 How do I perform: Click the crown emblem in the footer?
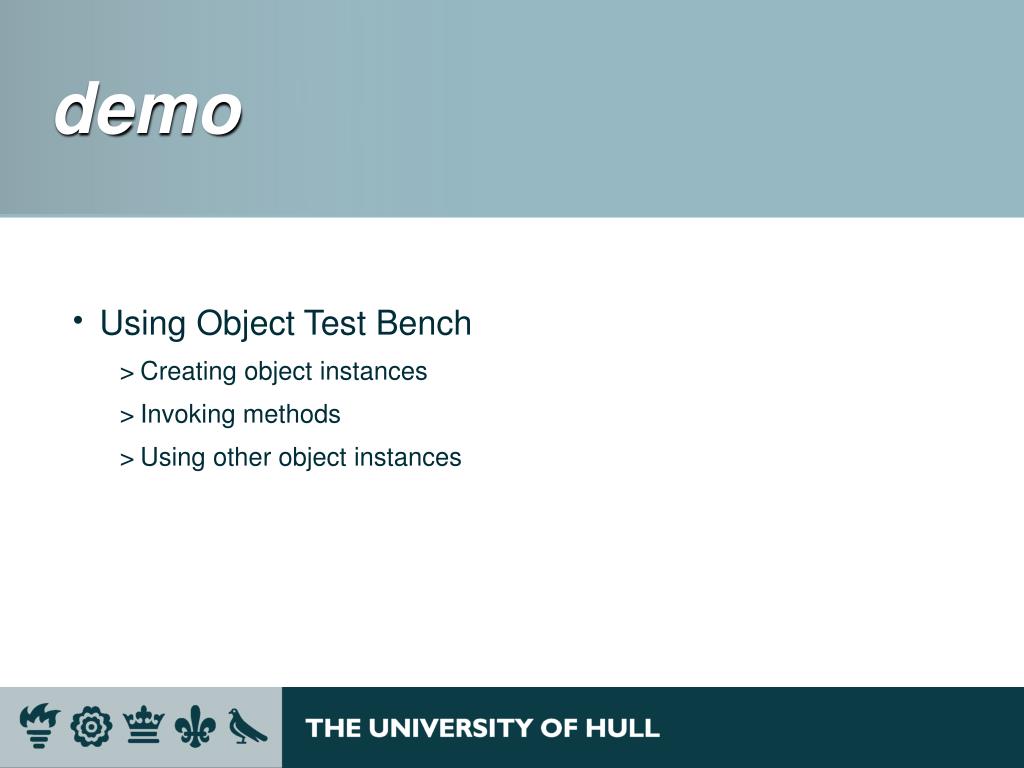coord(144,724)
